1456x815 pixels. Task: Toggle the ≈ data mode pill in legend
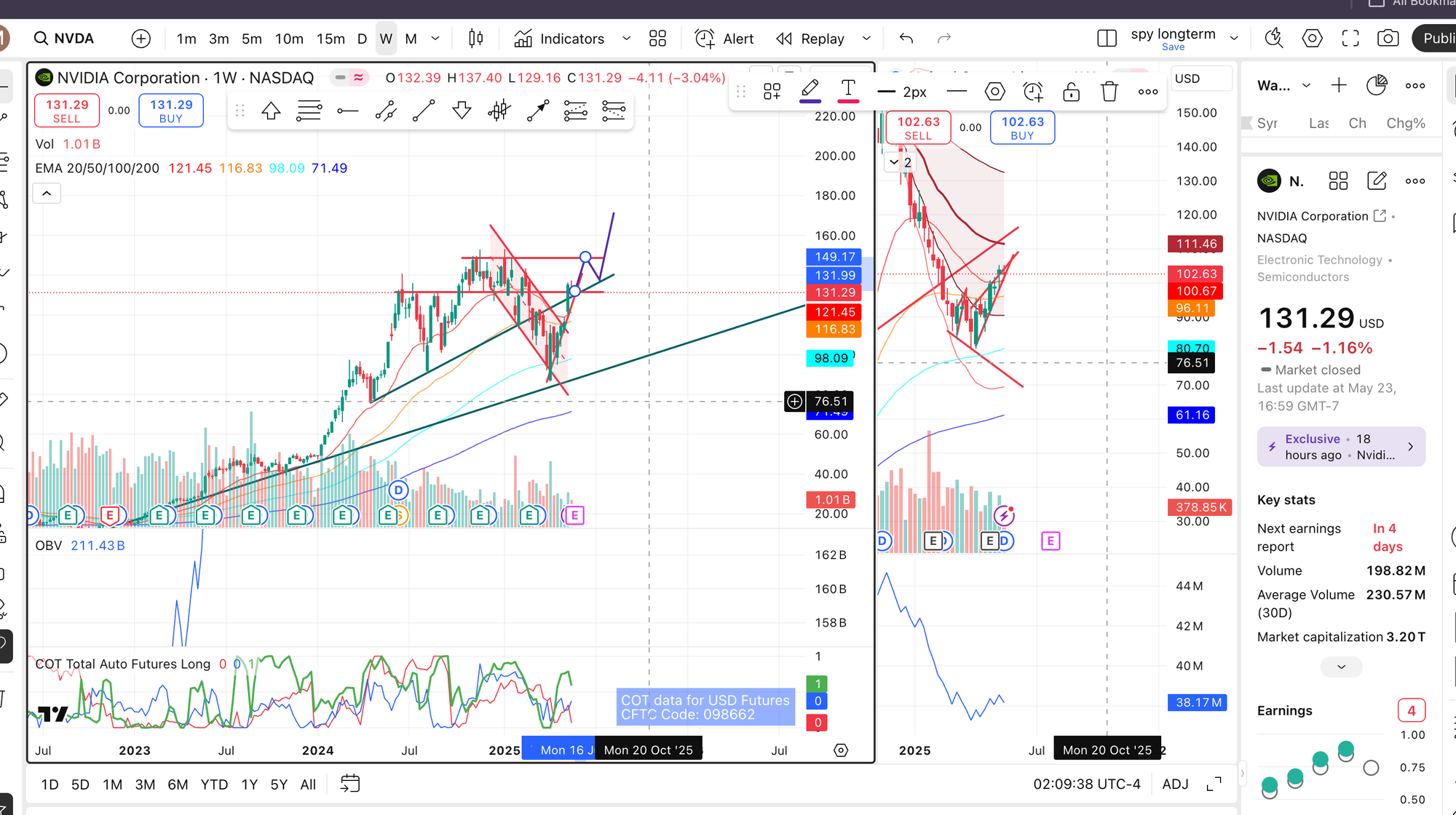pos(359,78)
